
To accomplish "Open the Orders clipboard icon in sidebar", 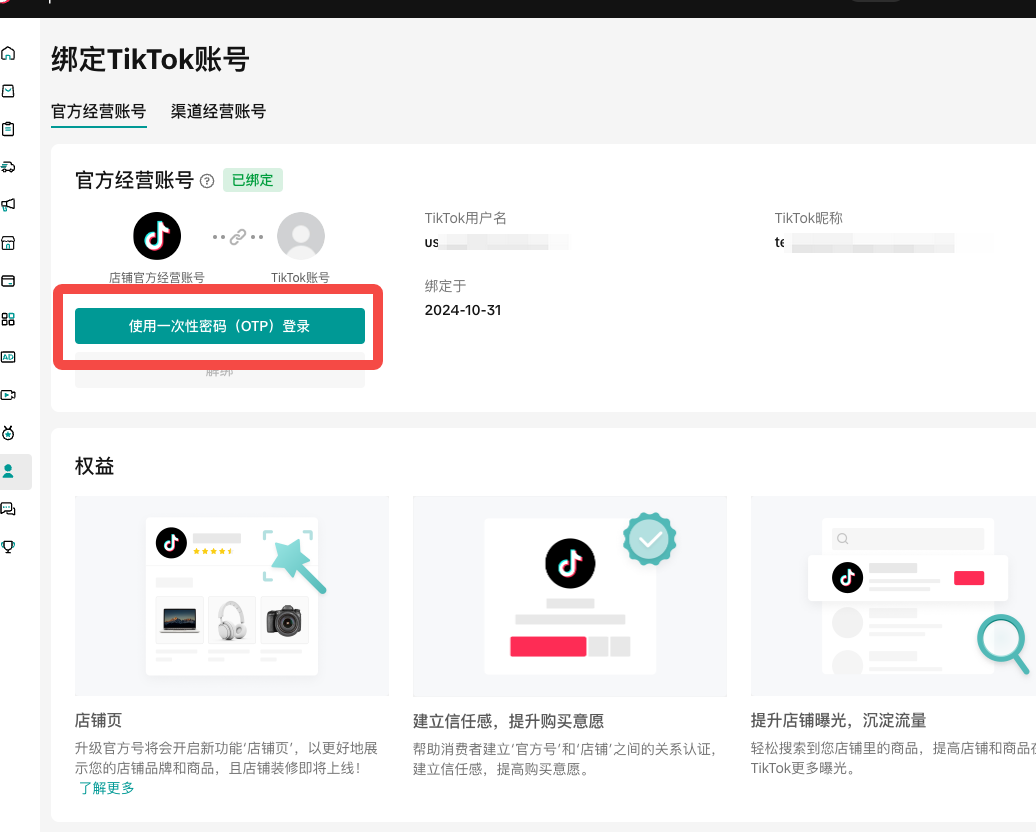I will (9, 129).
